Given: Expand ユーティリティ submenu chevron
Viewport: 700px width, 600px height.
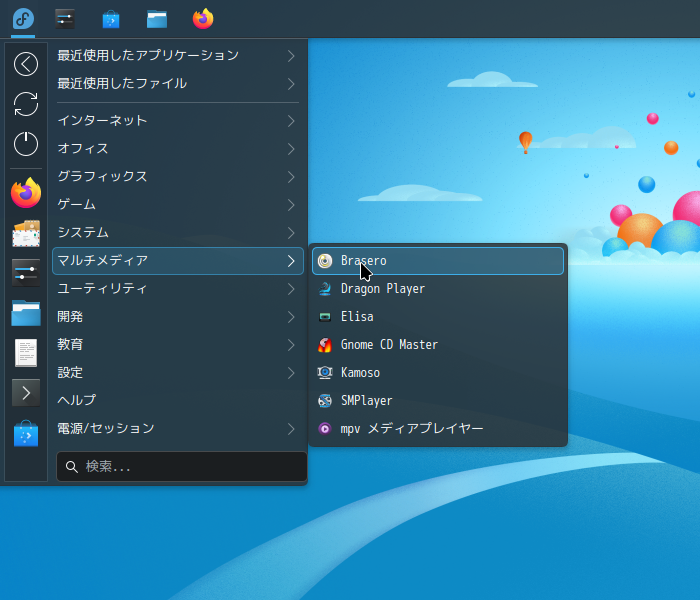Looking at the screenshot, I should (x=291, y=289).
